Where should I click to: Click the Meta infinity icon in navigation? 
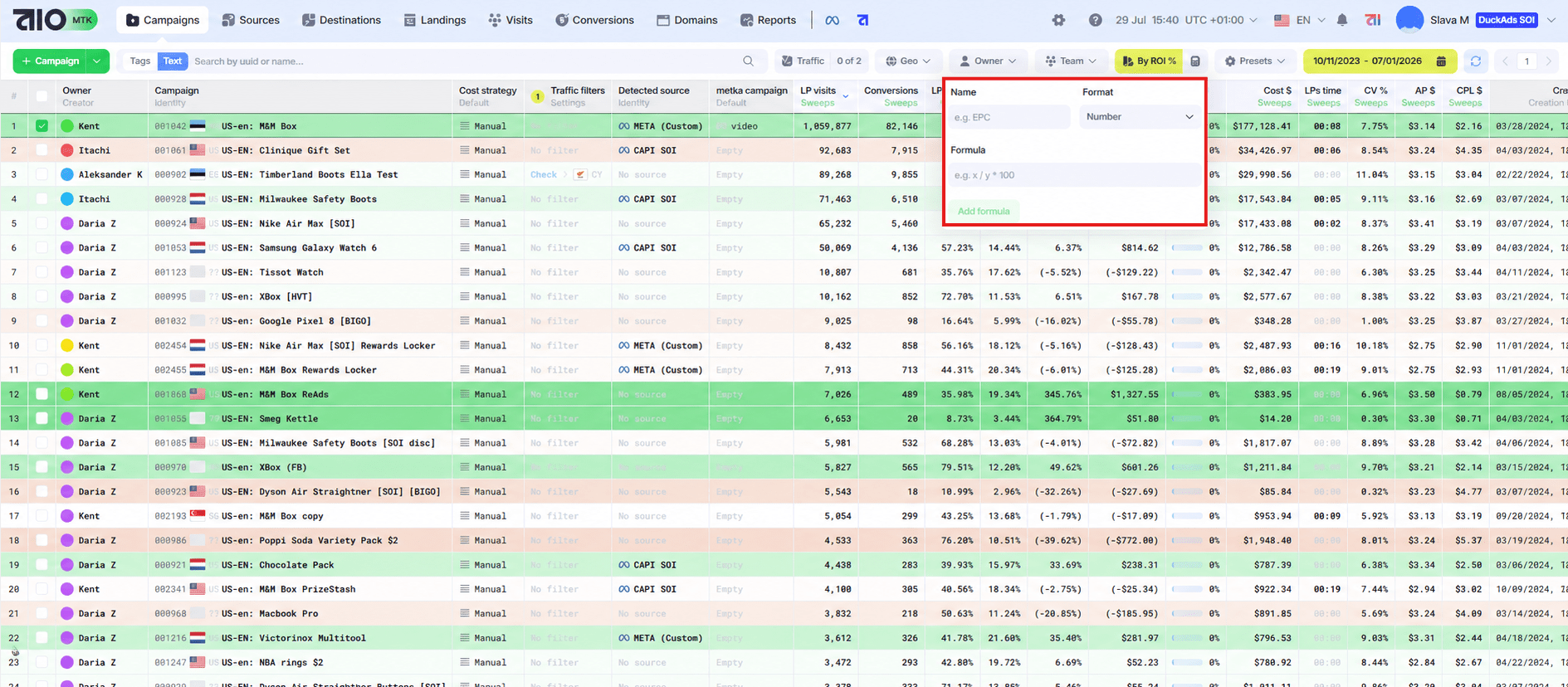[x=832, y=20]
